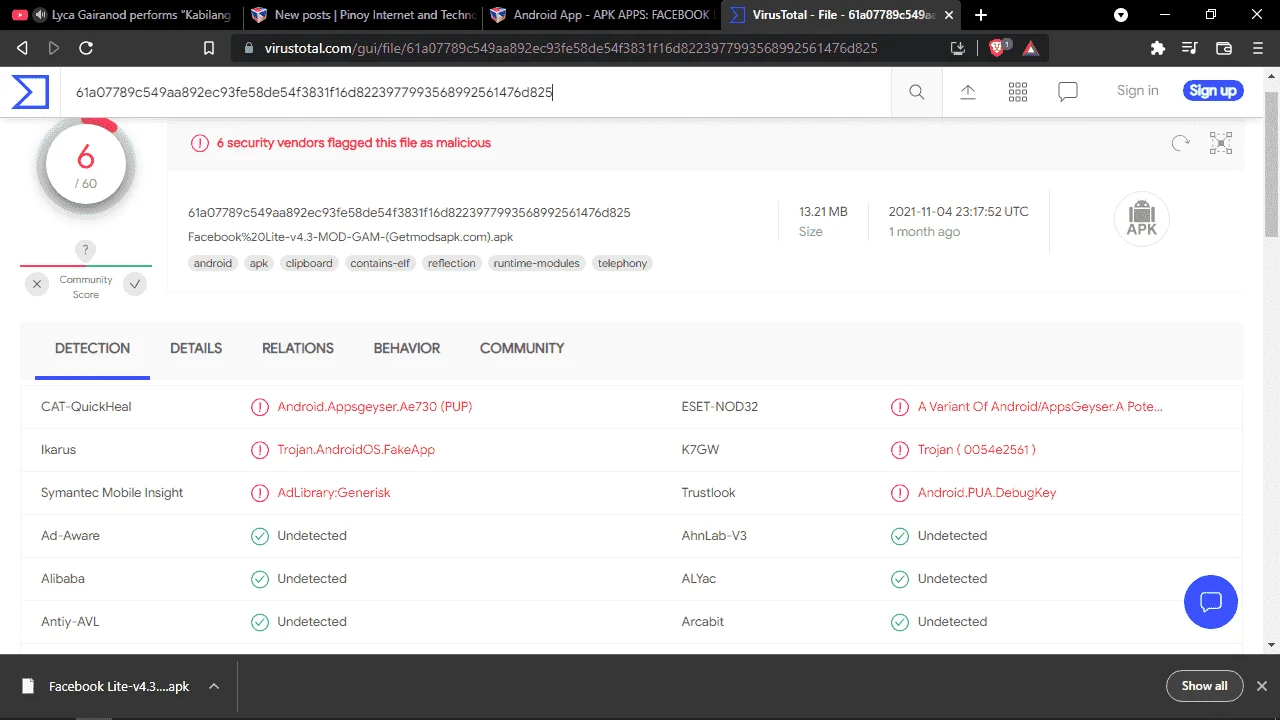Select the 2021-11-04 23:17:52 UTC timestamp

[959, 212]
